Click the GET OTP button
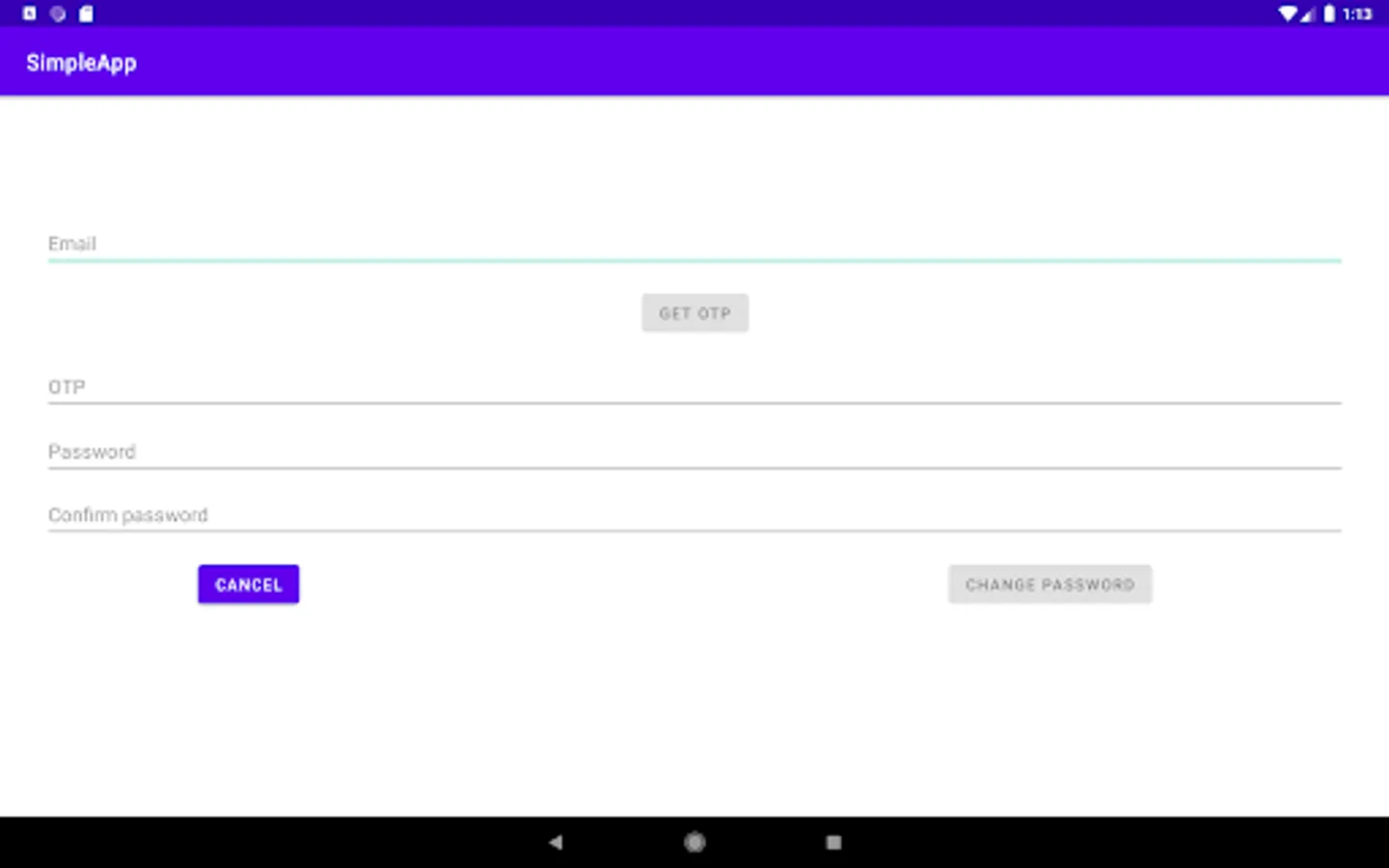 (x=694, y=313)
